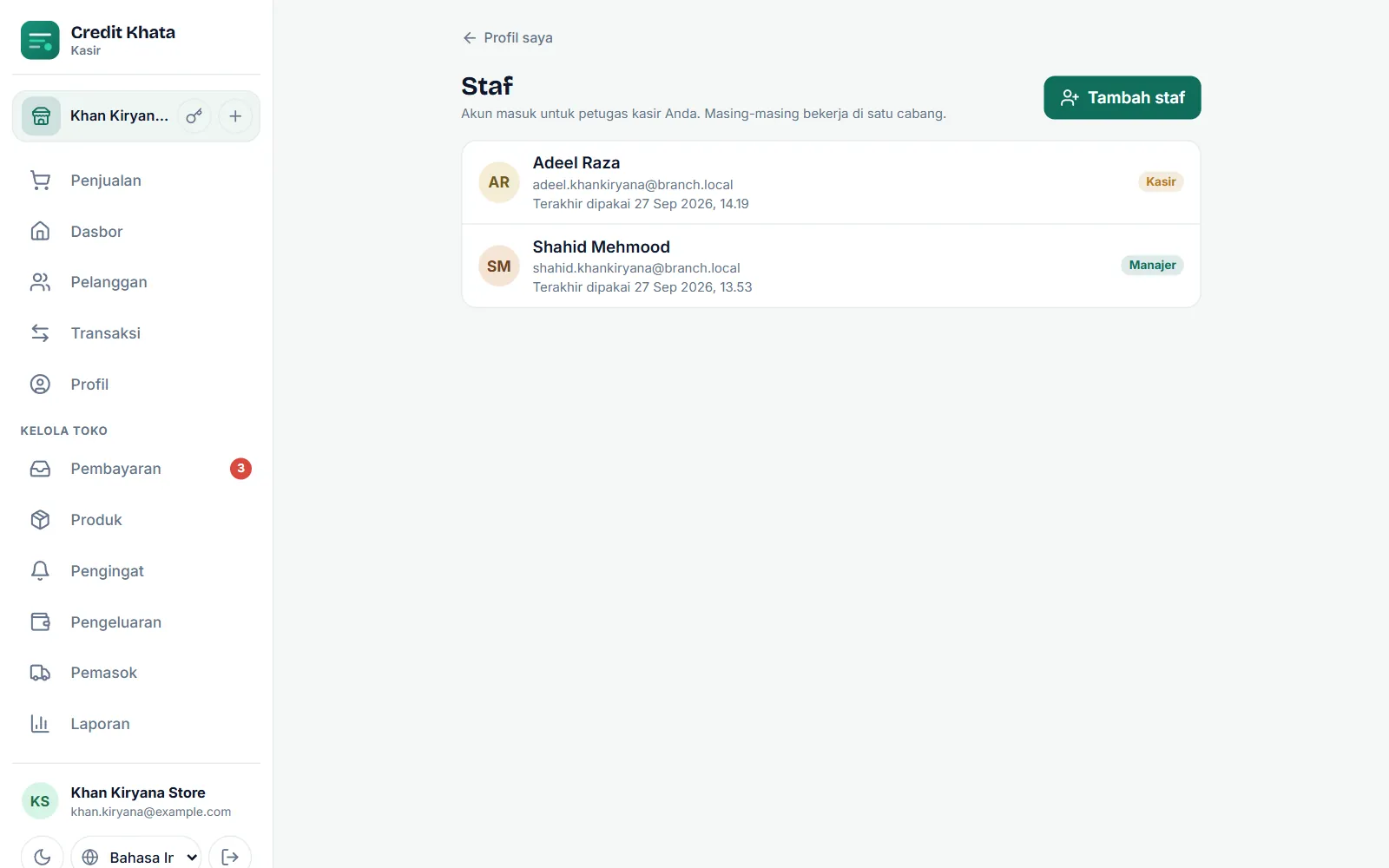1389x868 pixels.
Task: Click the Kasir role badge
Action: click(x=1161, y=181)
